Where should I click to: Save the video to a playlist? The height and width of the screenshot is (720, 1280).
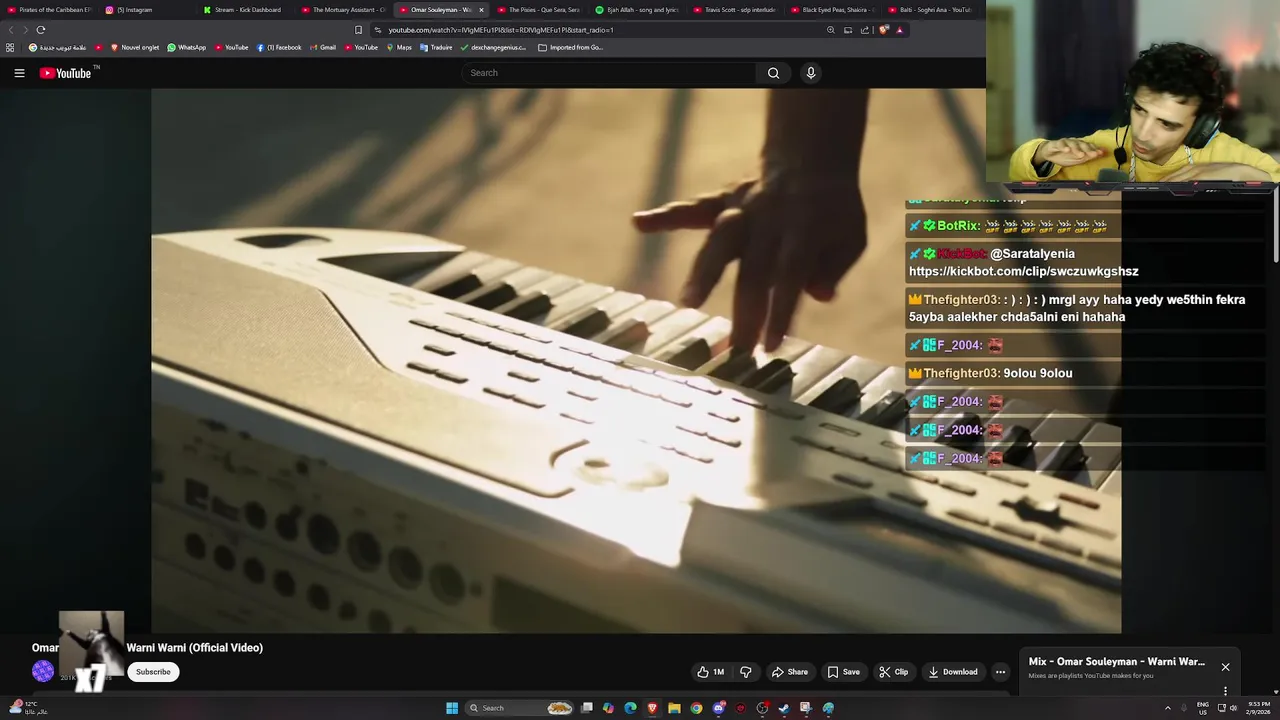point(843,672)
